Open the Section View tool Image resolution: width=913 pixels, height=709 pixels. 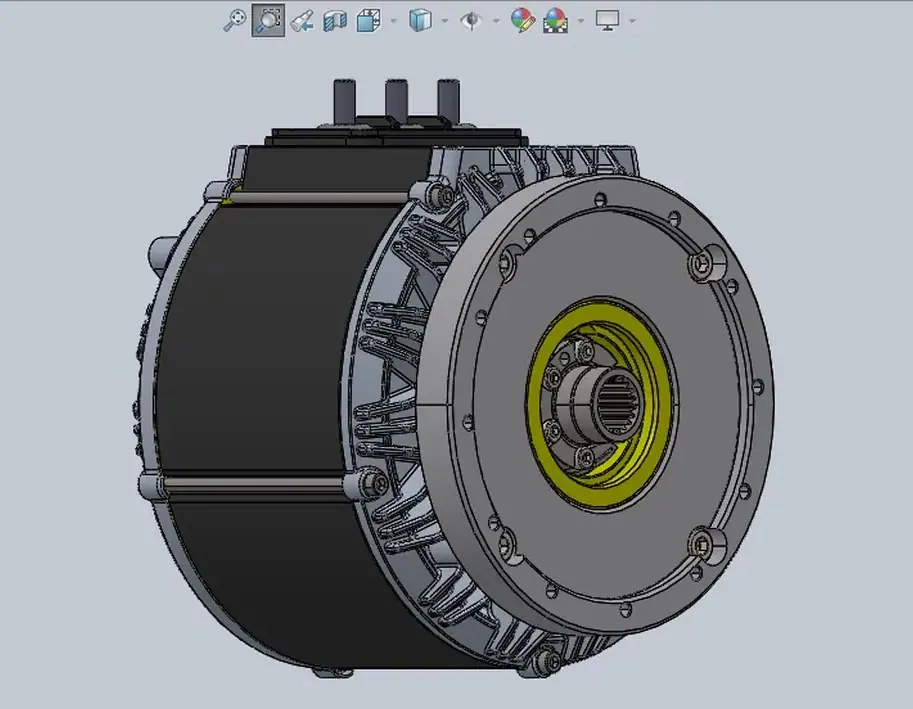(x=335, y=21)
